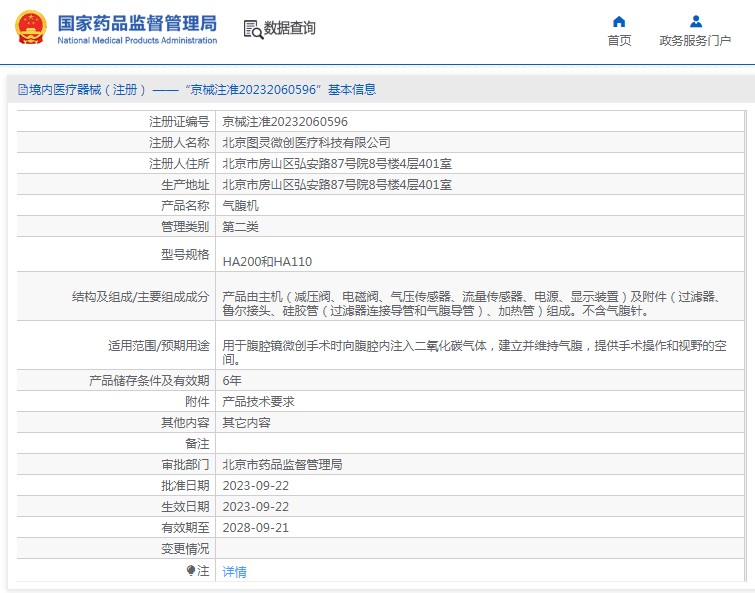Click the 首页 text link
Screen dimensions: 755x593
(619, 40)
